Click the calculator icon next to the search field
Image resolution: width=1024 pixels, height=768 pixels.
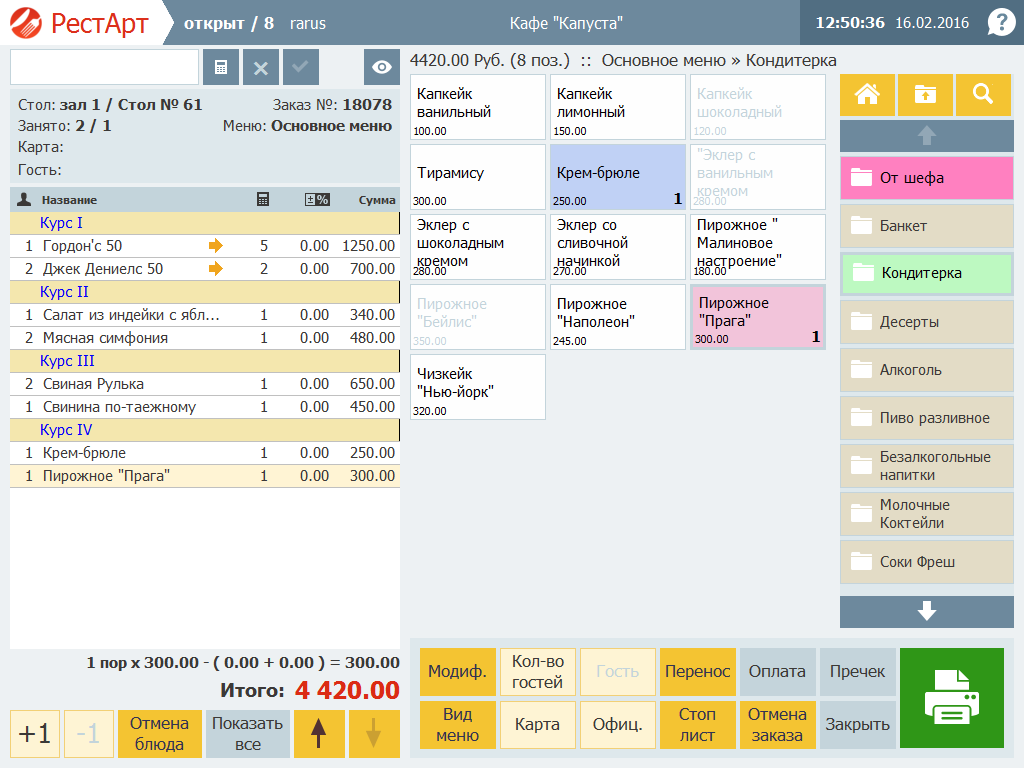[x=221, y=67]
